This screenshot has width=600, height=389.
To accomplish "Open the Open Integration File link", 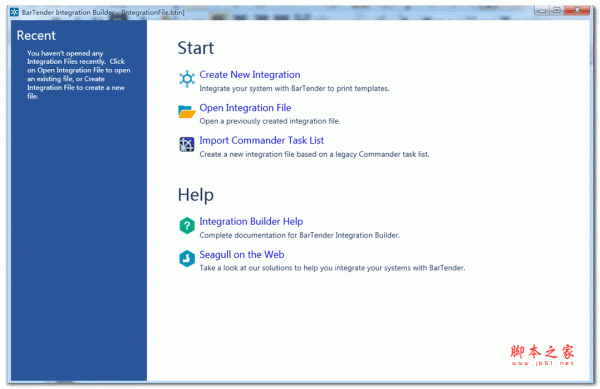I will coord(245,108).
